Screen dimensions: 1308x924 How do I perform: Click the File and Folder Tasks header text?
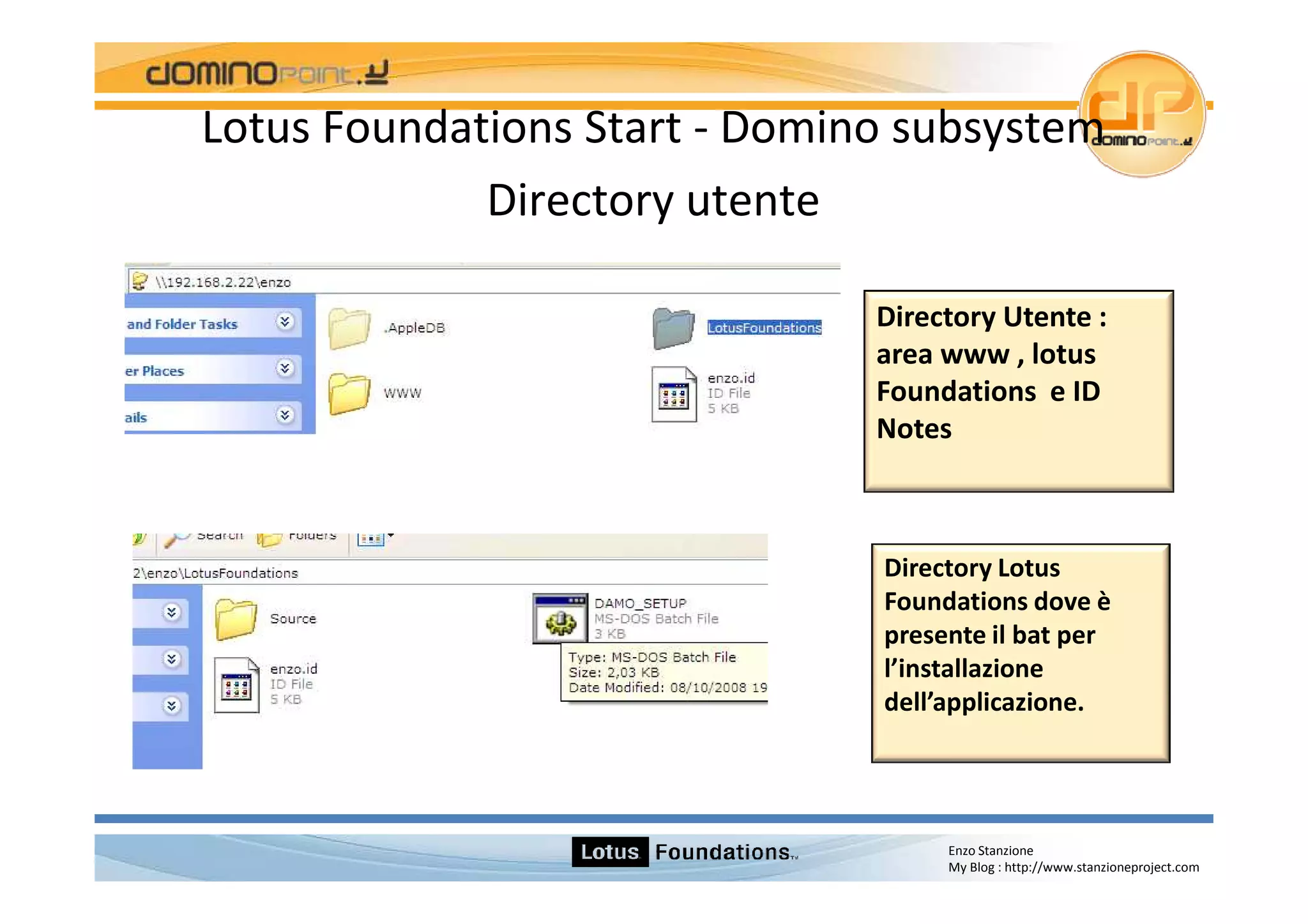182,324
